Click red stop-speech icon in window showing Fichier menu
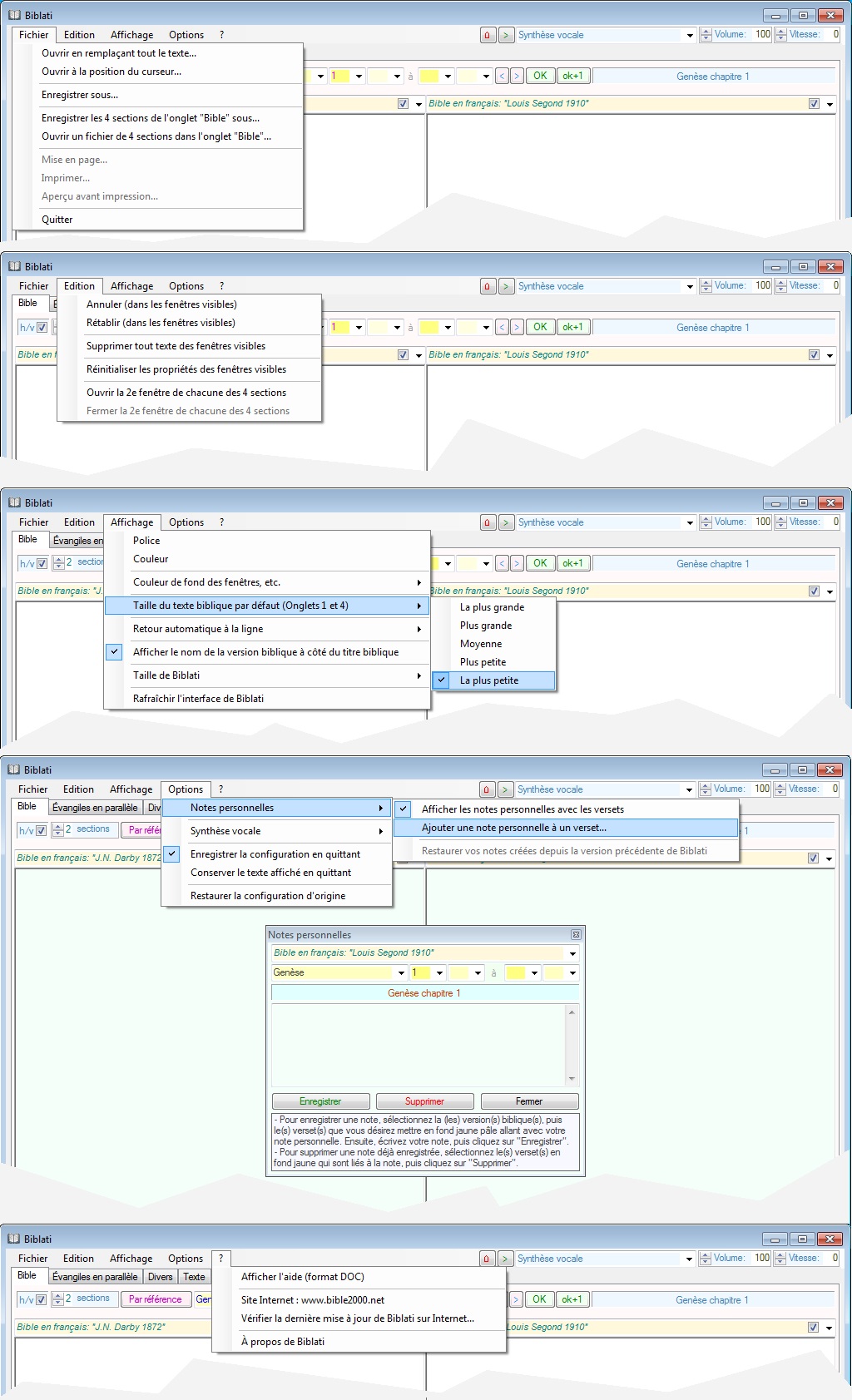The height and width of the screenshot is (1400, 852). pos(488,35)
